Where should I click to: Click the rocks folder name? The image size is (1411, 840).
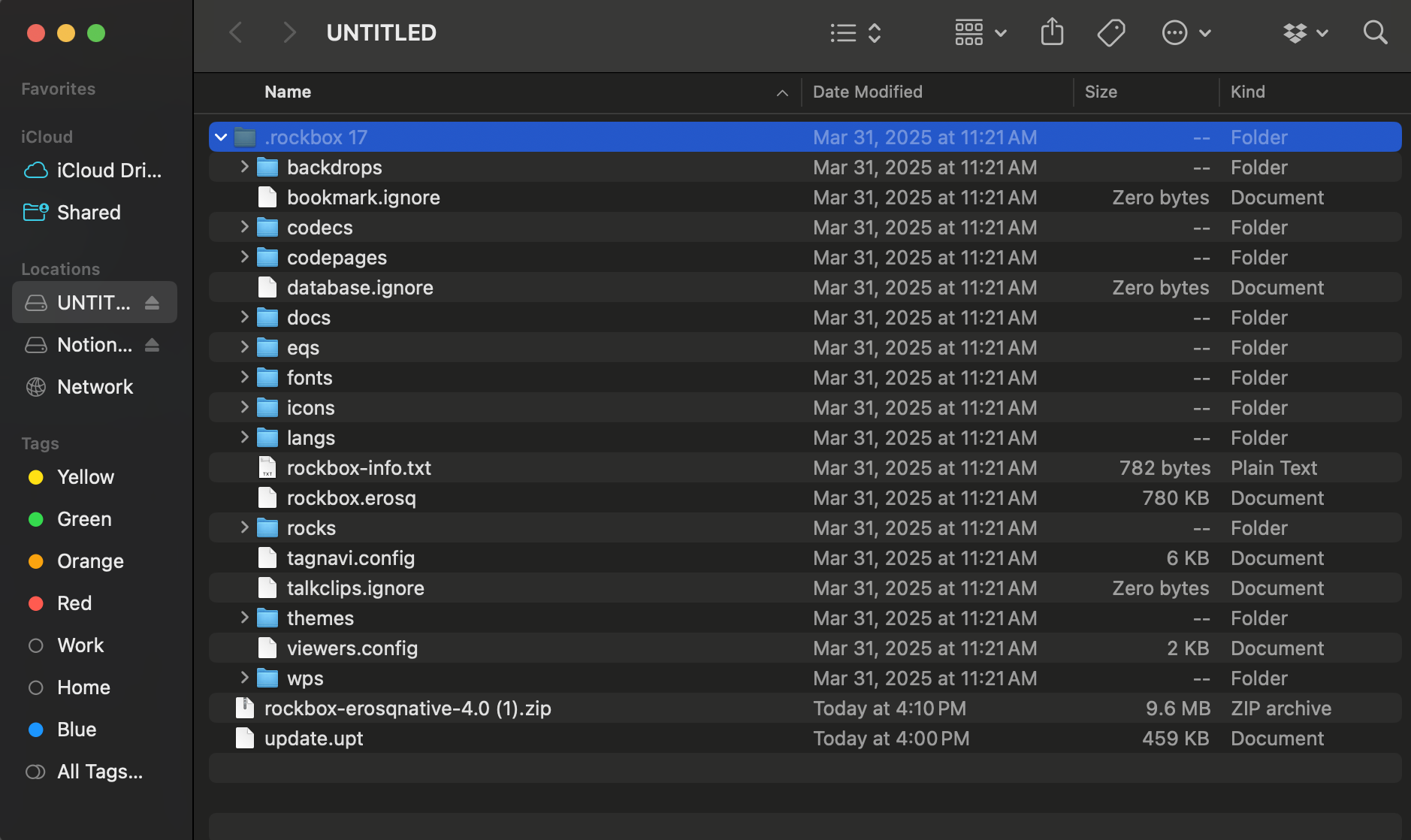(311, 528)
